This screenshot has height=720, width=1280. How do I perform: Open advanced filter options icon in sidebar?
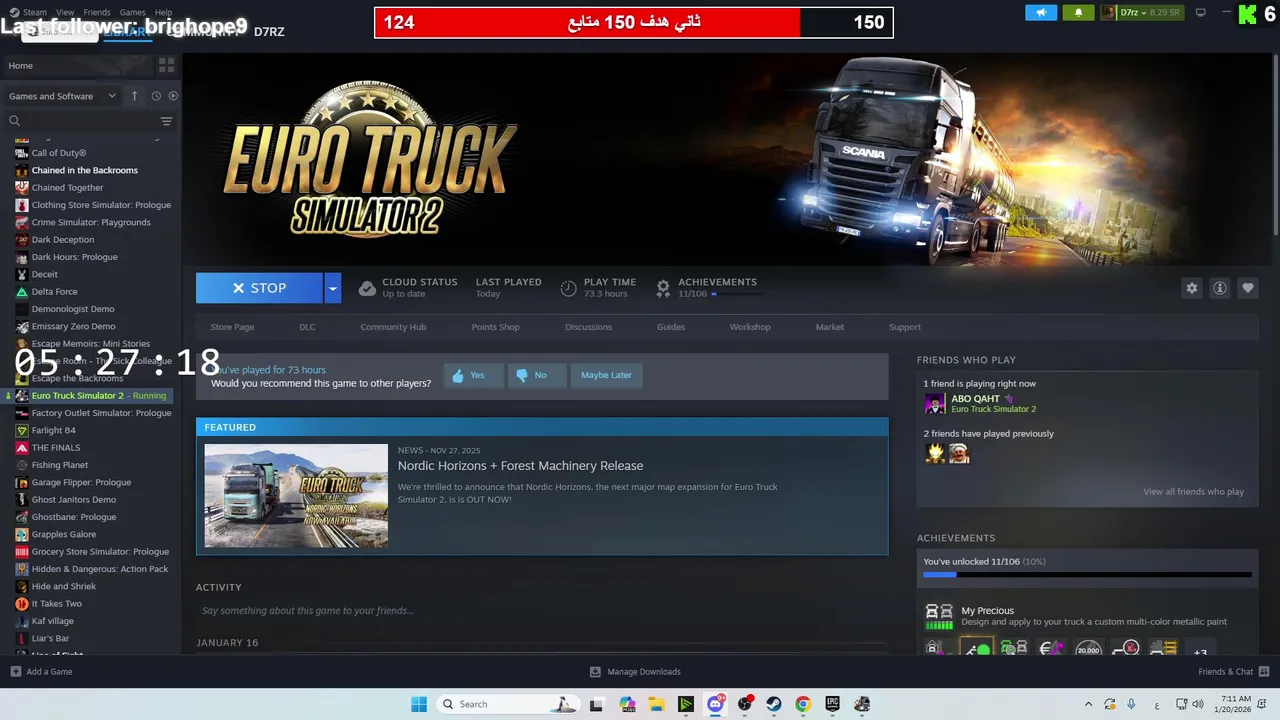(166, 121)
